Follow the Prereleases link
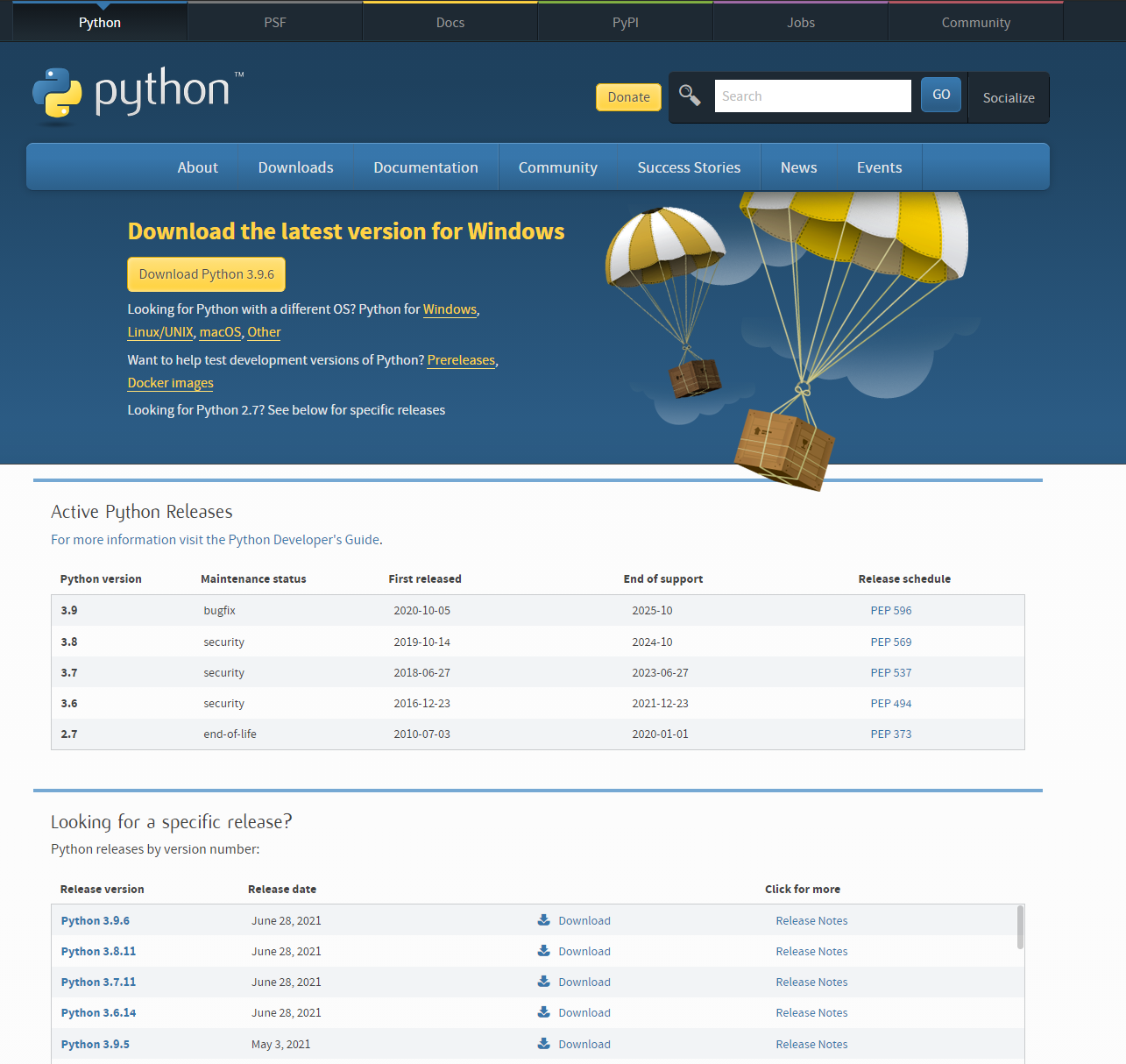Image resolution: width=1126 pixels, height=1064 pixels. tap(461, 360)
